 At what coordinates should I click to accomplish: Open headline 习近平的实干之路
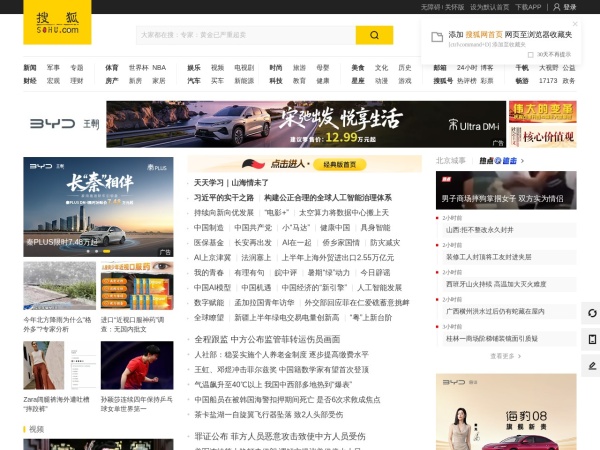224,198
